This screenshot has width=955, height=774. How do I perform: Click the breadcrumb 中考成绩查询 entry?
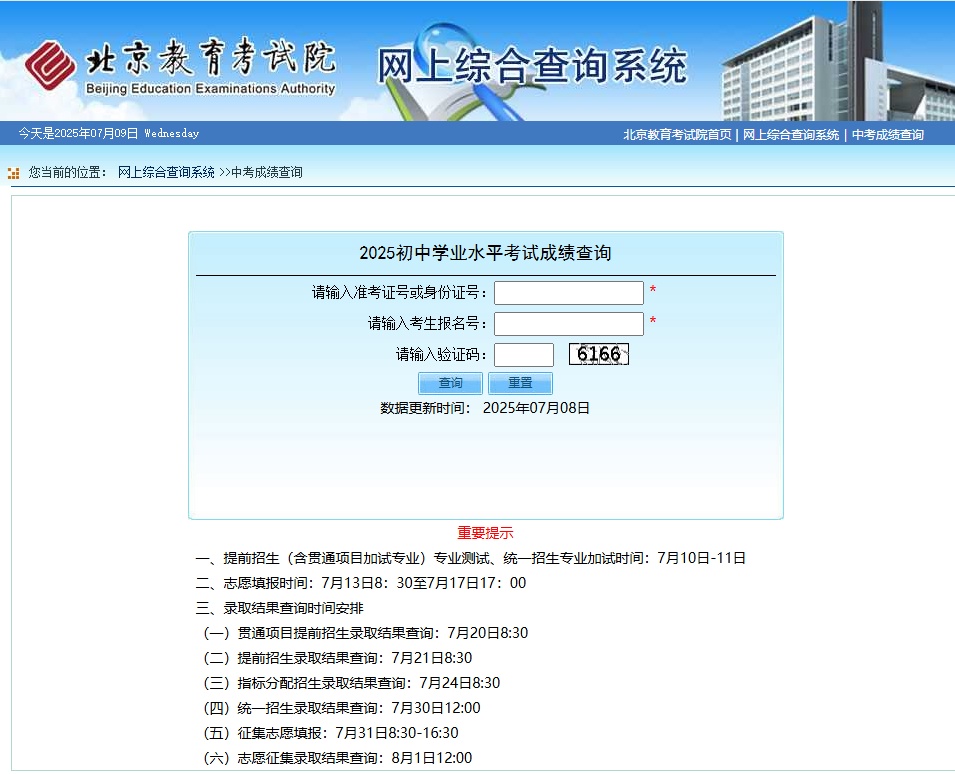point(266,171)
